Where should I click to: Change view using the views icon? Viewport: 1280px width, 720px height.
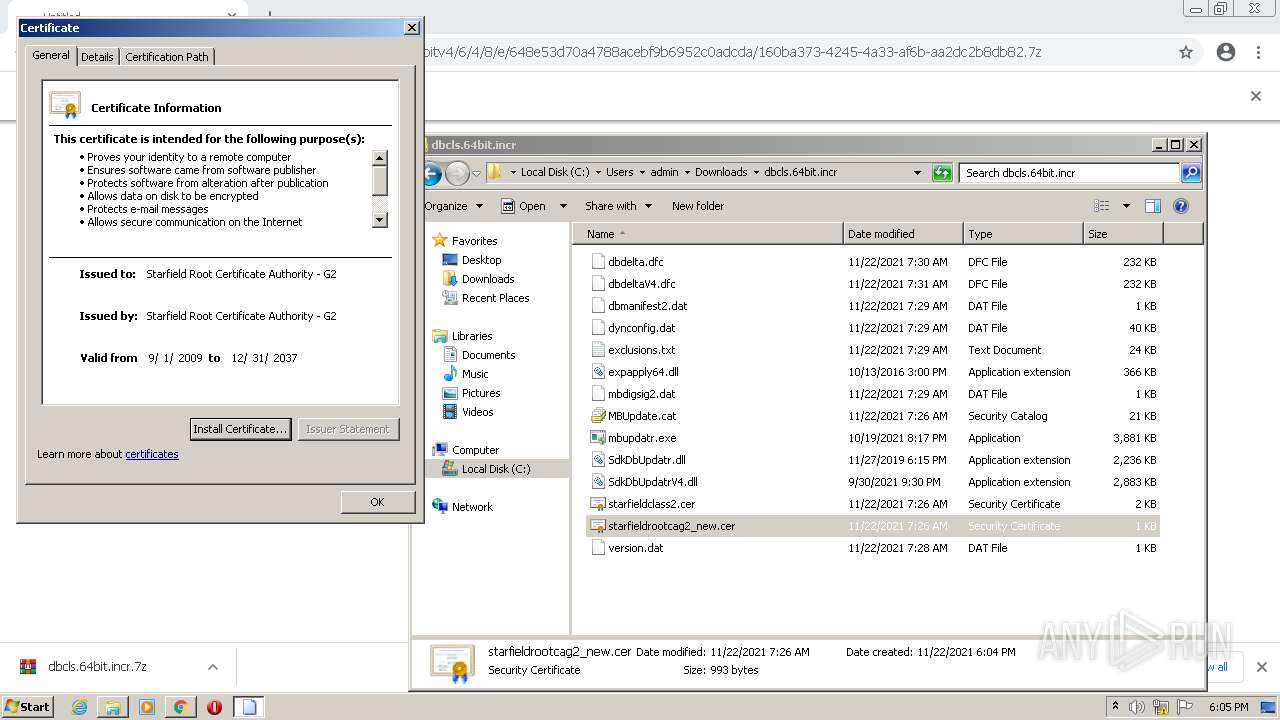coord(1102,206)
